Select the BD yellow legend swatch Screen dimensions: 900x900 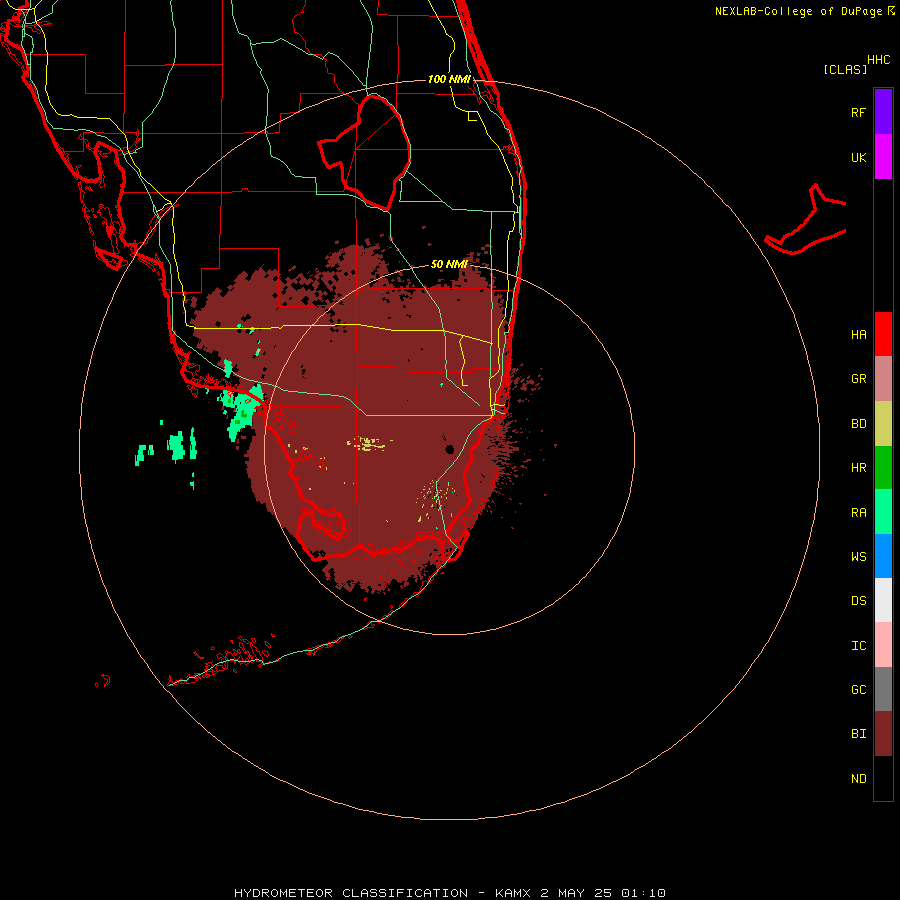click(883, 424)
